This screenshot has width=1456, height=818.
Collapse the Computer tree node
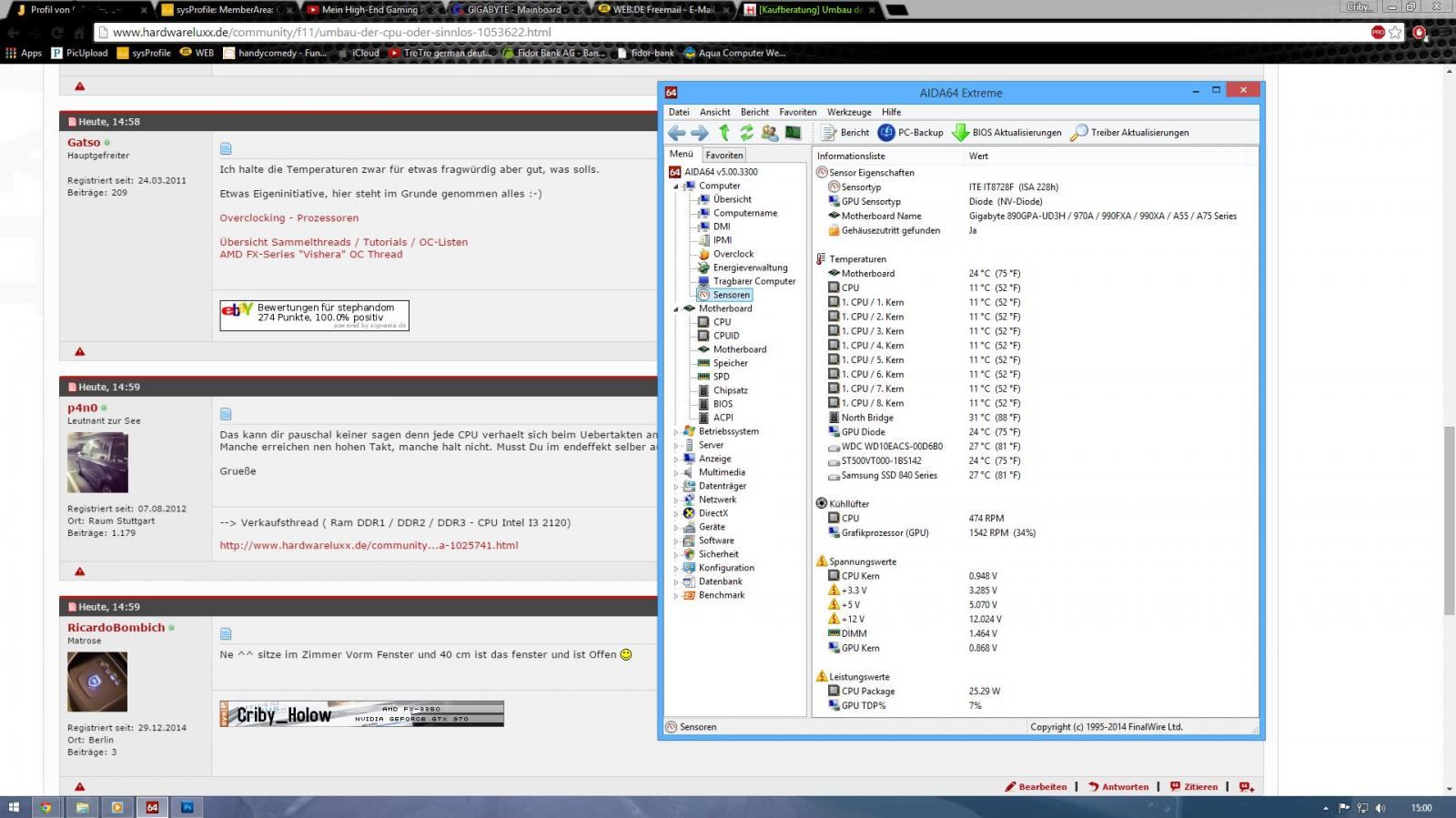click(x=676, y=186)
